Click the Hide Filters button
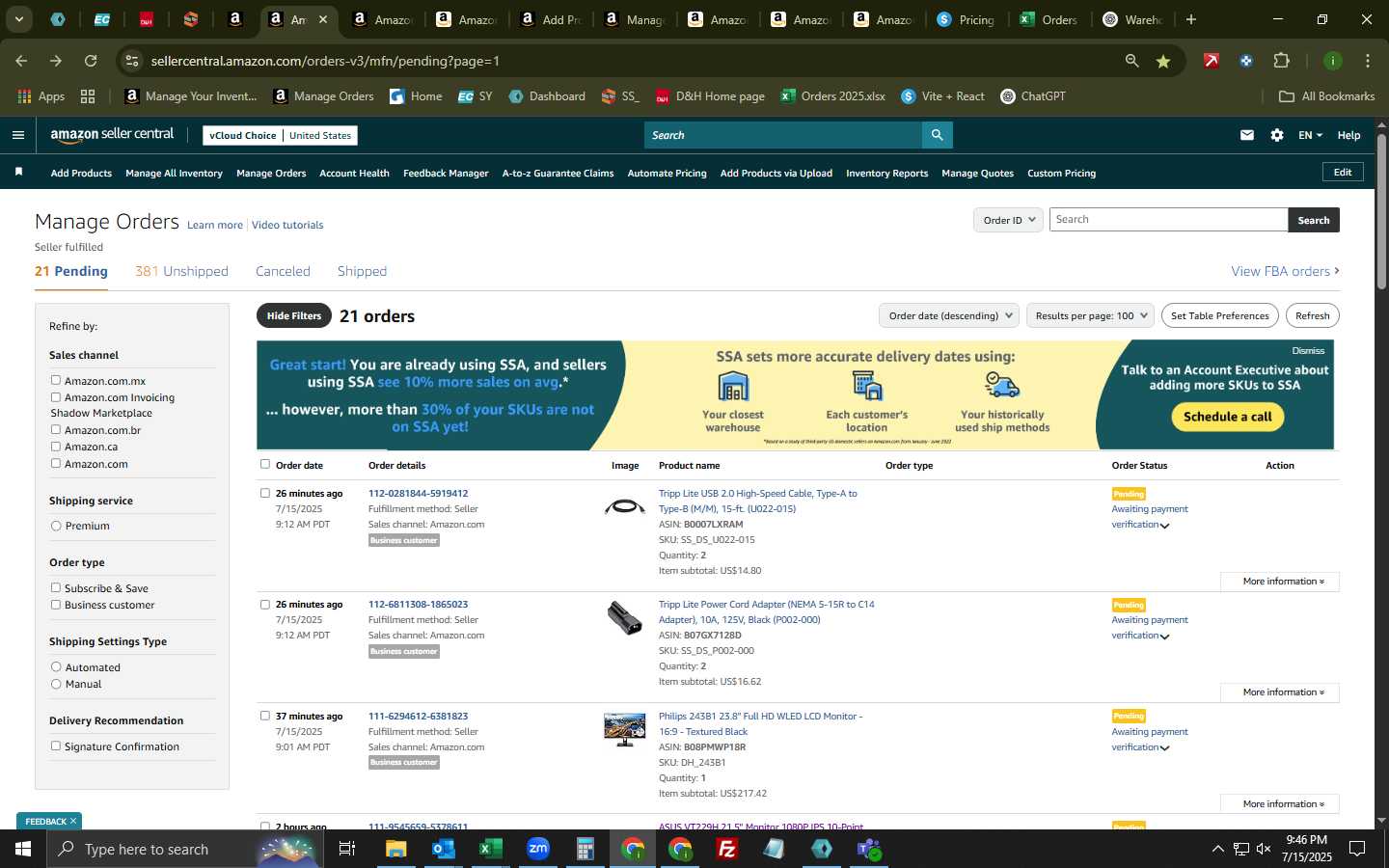The height and width of the screenshot is (868, 1389). tap(294, 315)
